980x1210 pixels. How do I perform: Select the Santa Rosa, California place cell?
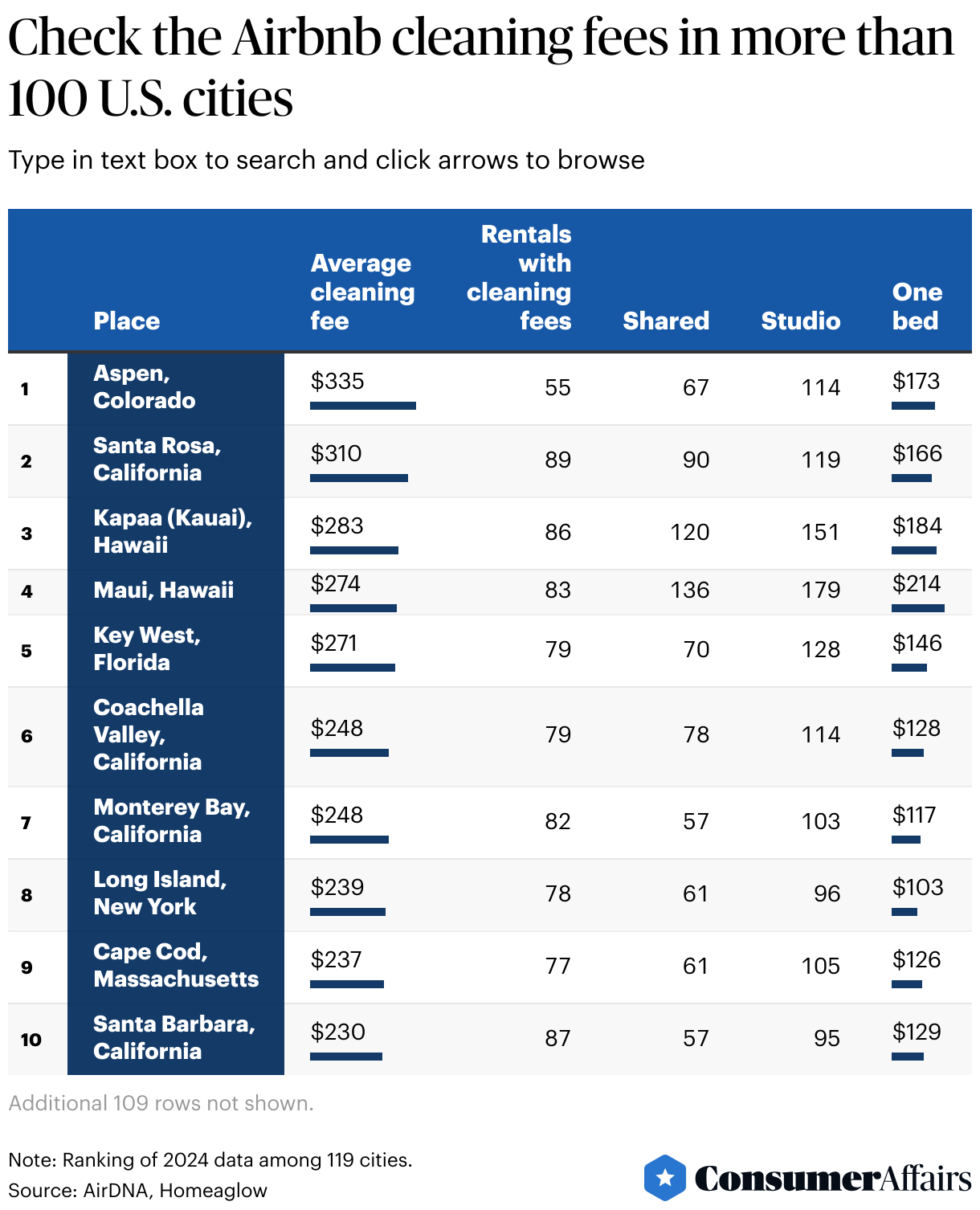[x=176, y=461]
